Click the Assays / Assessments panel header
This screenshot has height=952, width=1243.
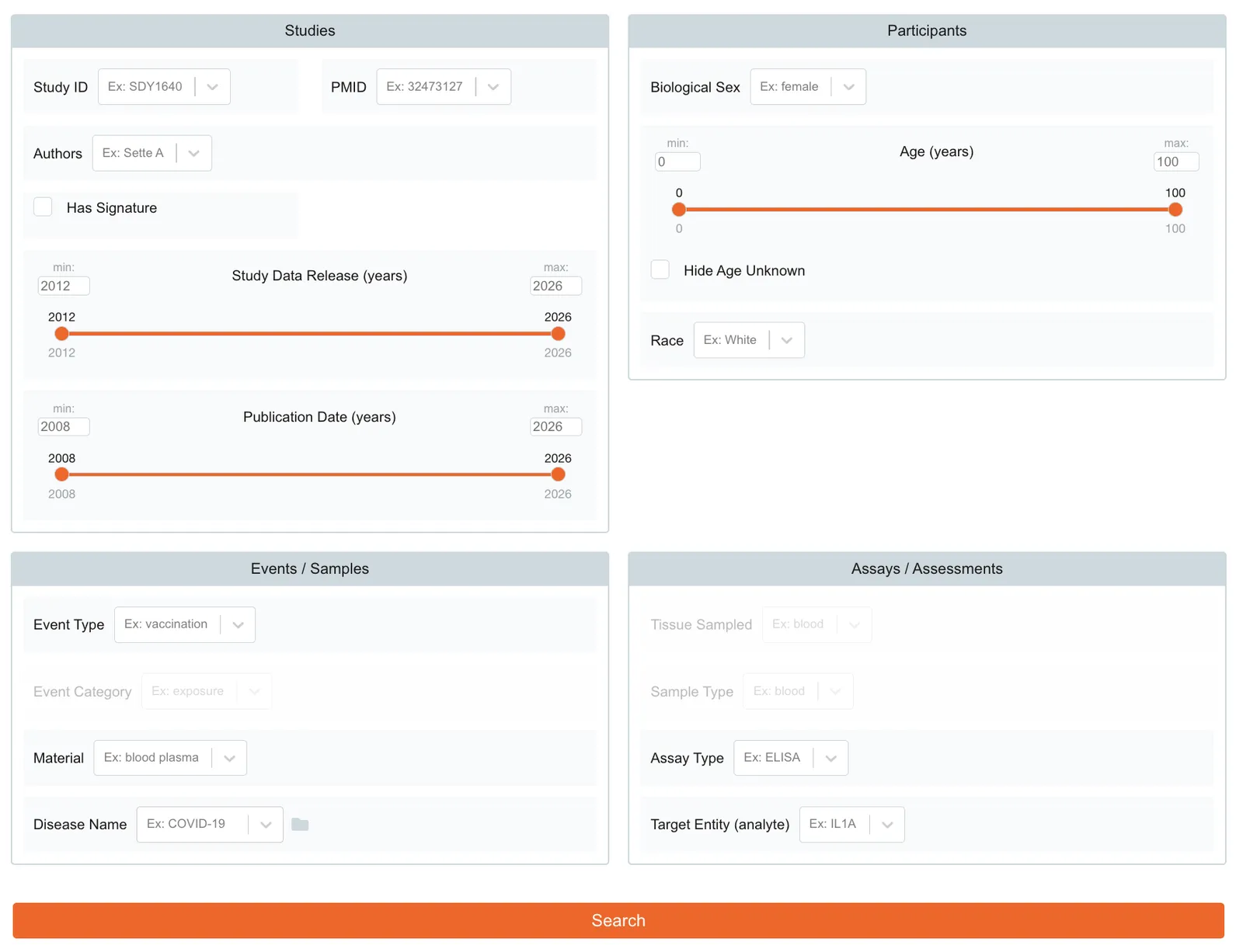pyautogui.click(x=926, y=569)
